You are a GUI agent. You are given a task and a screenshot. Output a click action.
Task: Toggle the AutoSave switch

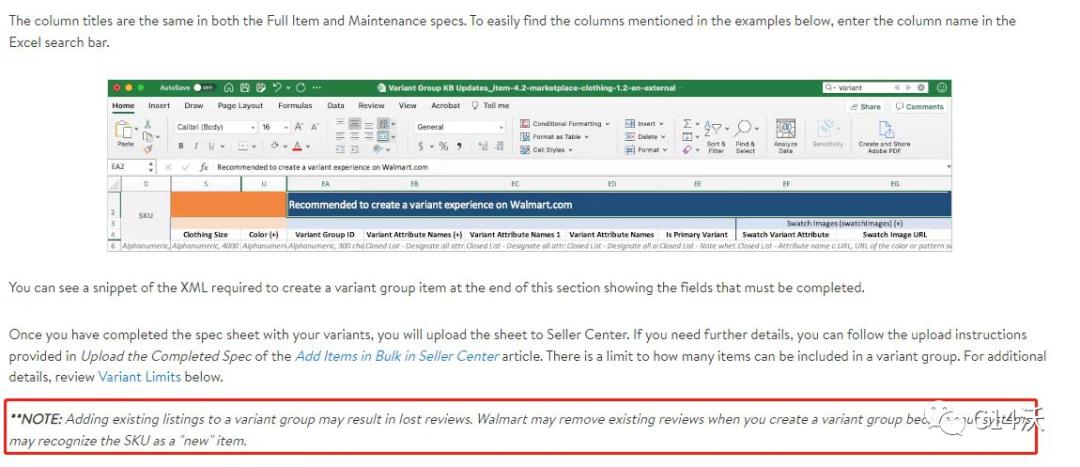tap(203, 88)
